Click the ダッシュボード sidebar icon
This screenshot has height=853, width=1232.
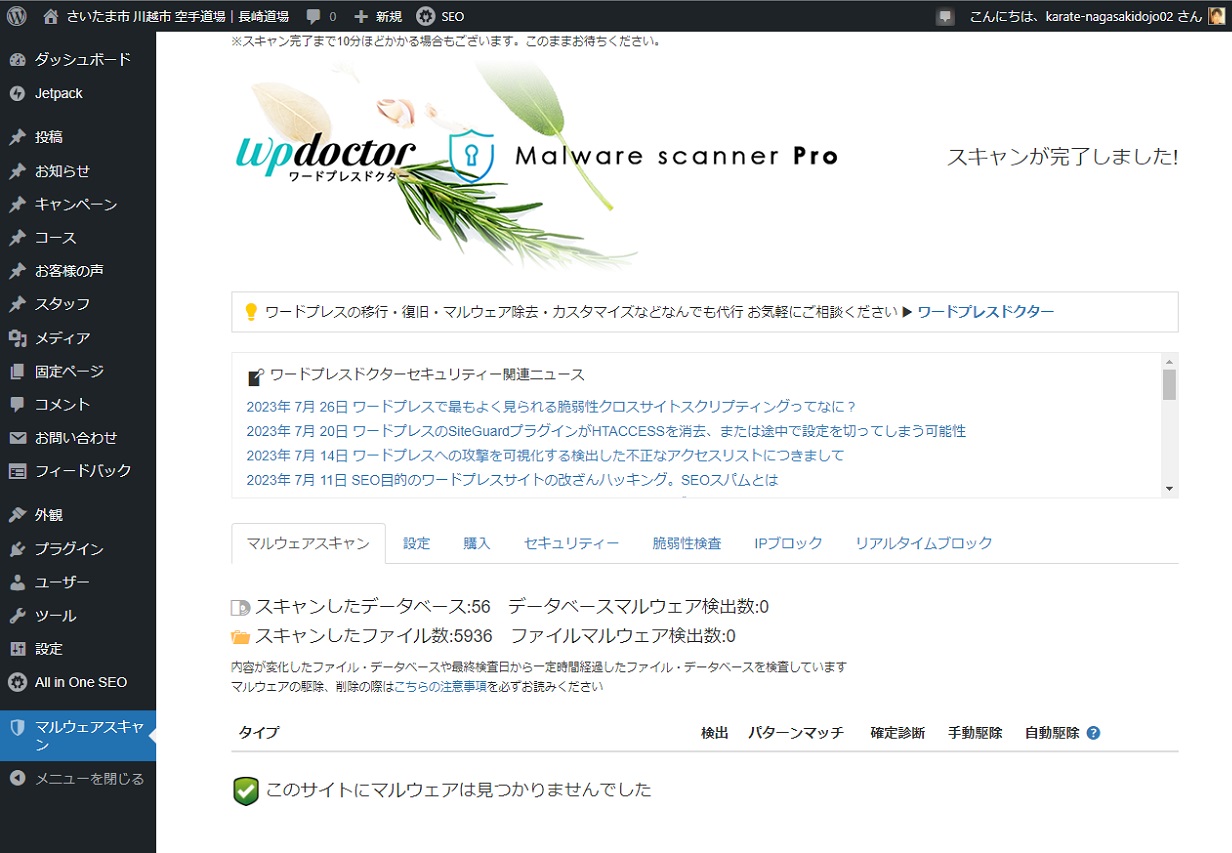coord(17,59)
